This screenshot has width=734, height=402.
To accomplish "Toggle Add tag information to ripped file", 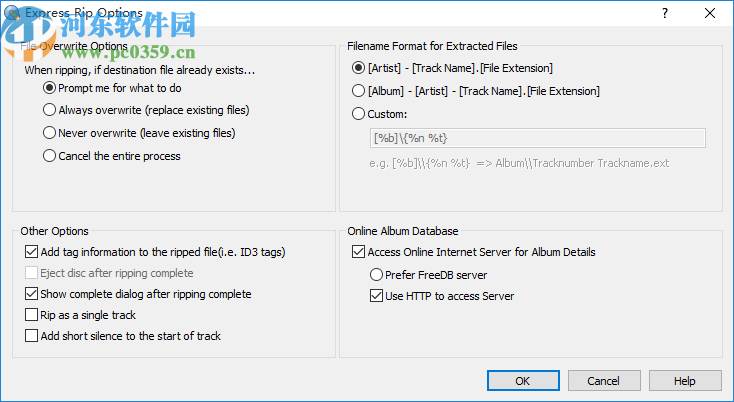I will 32,252.
